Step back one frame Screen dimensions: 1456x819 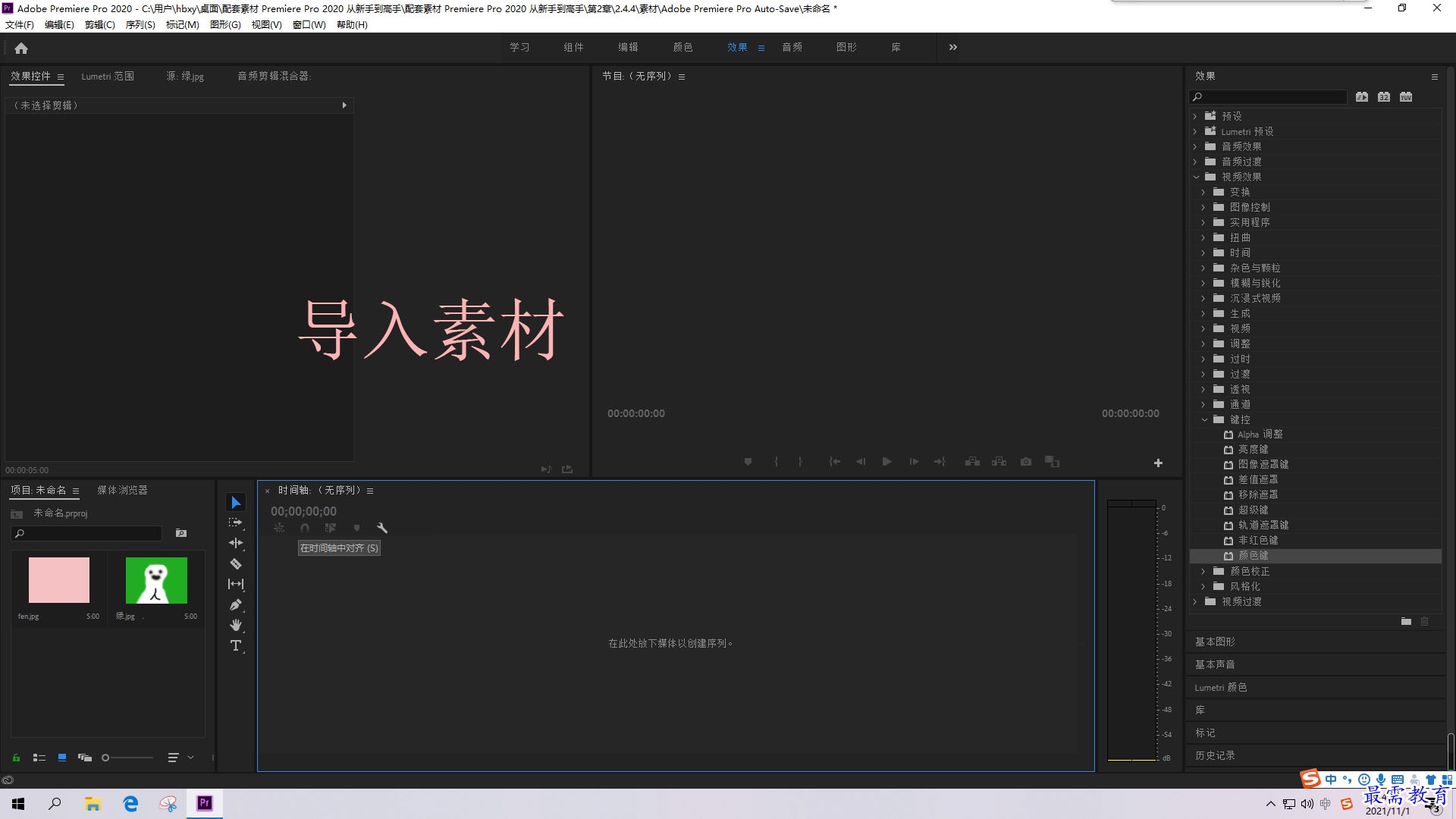click(861, 462)
